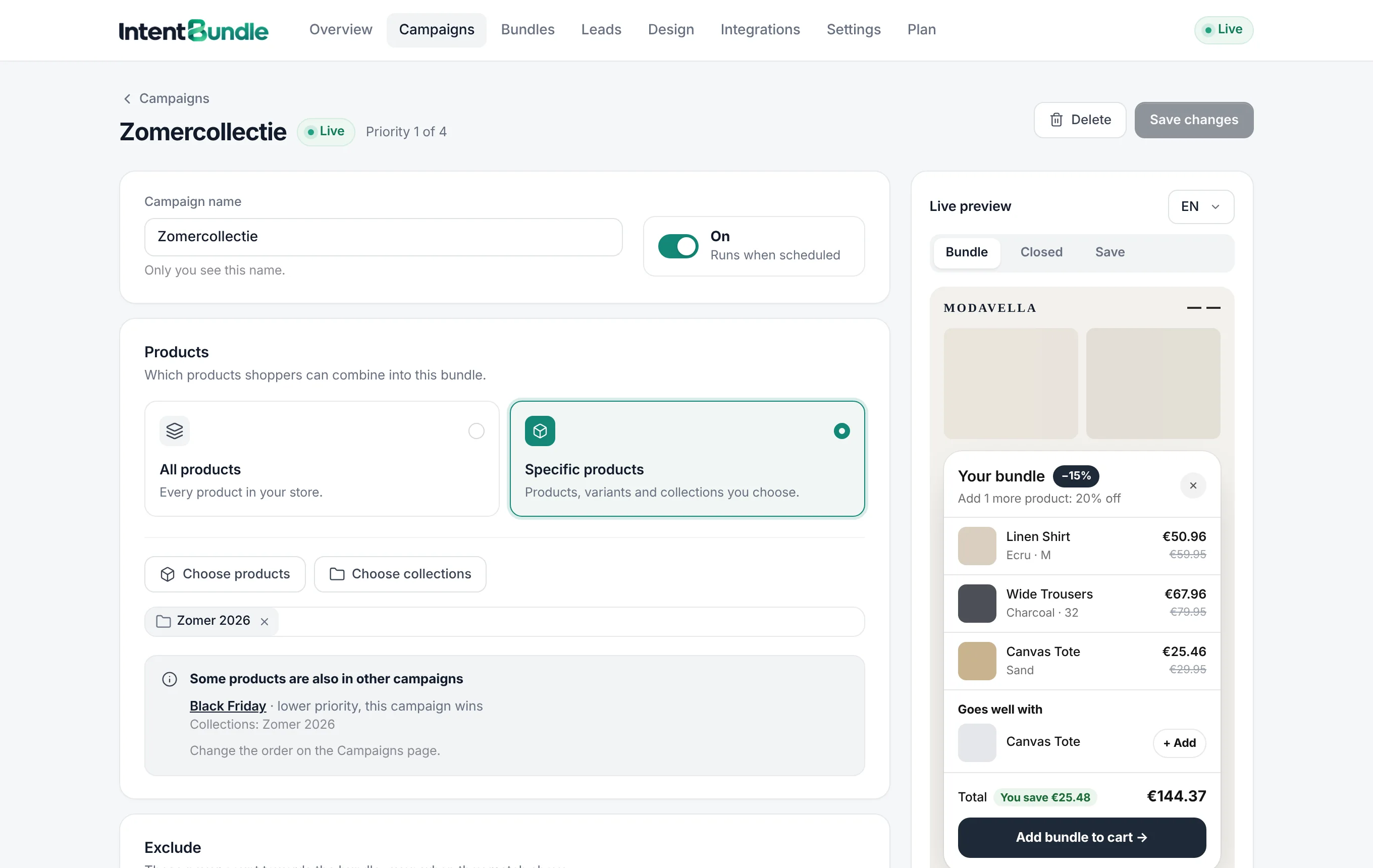The image size is (1373, 868).
Task: Open the Design nav item
Action: click(670, 30)
